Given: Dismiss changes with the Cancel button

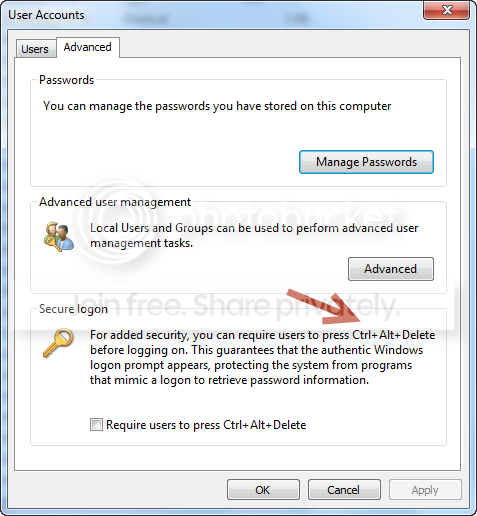Looking at the screenshot, I should 344,490.
